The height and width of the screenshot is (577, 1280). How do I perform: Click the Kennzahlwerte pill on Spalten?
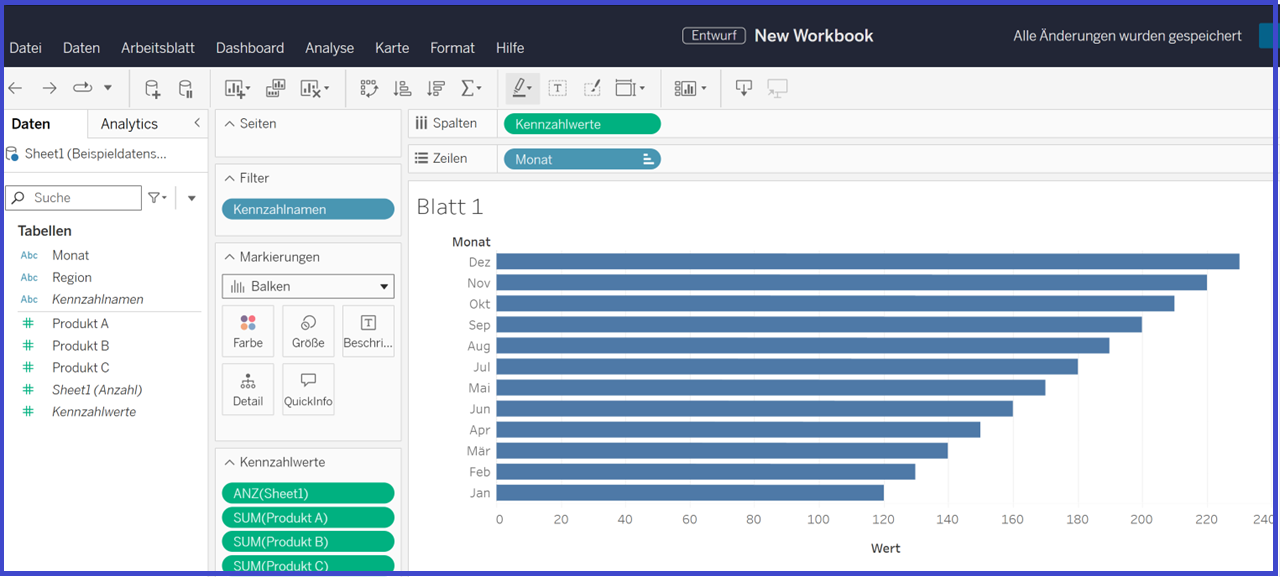click(x=582, y=124)
